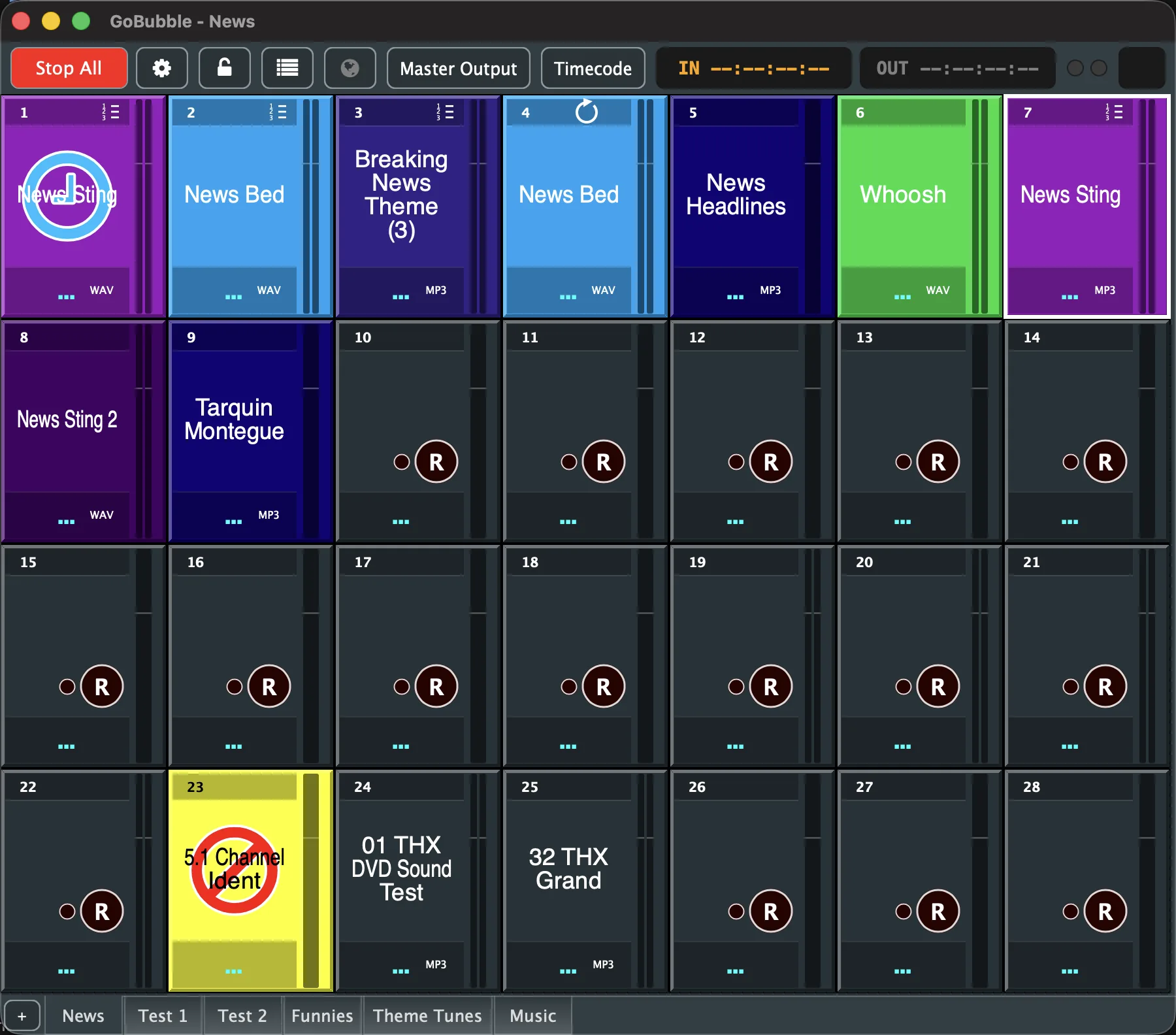
Task: Click the R record button on pad 13
Action: [x=938, y=461]
